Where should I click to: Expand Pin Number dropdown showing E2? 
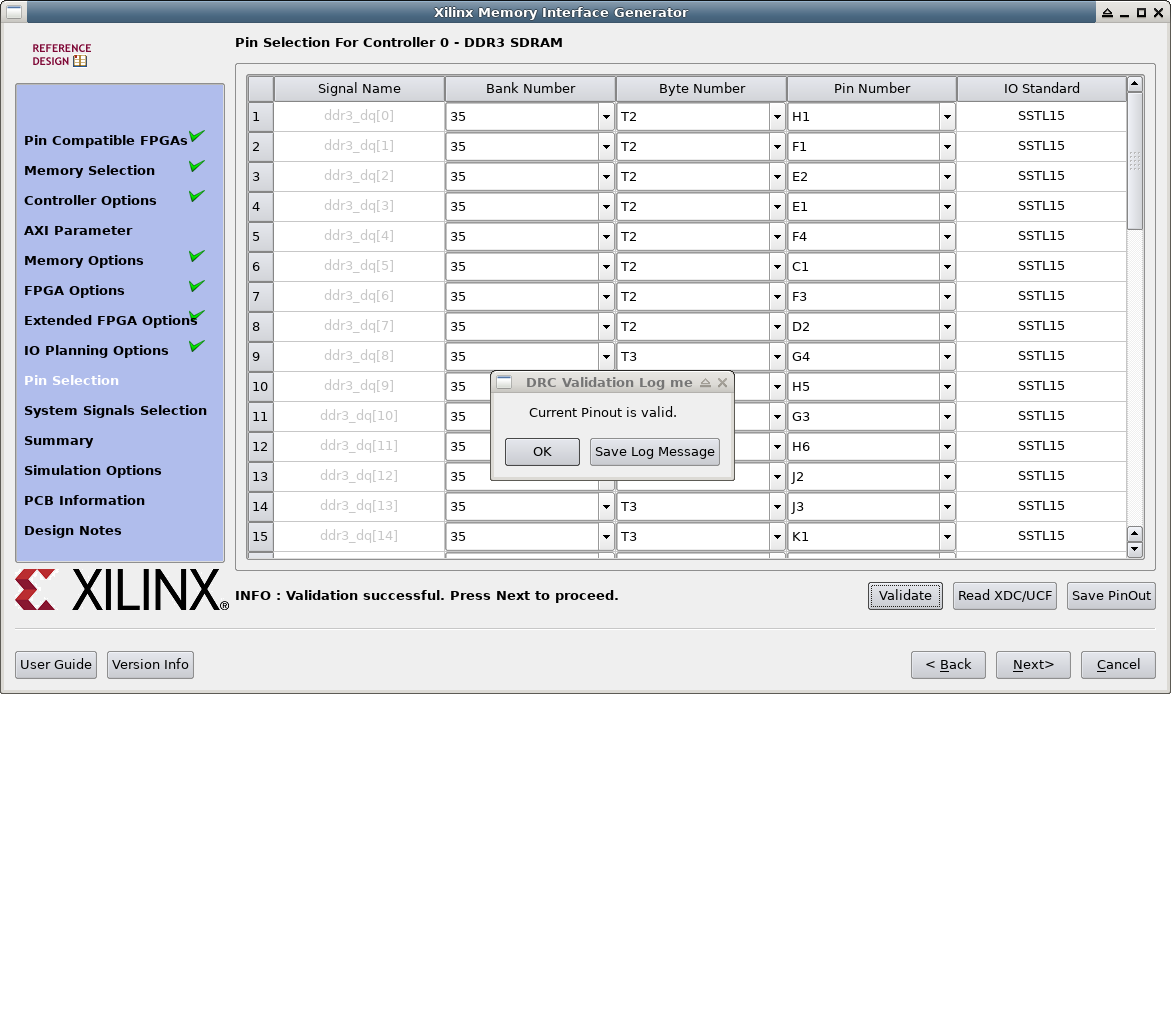click(947, 176)
